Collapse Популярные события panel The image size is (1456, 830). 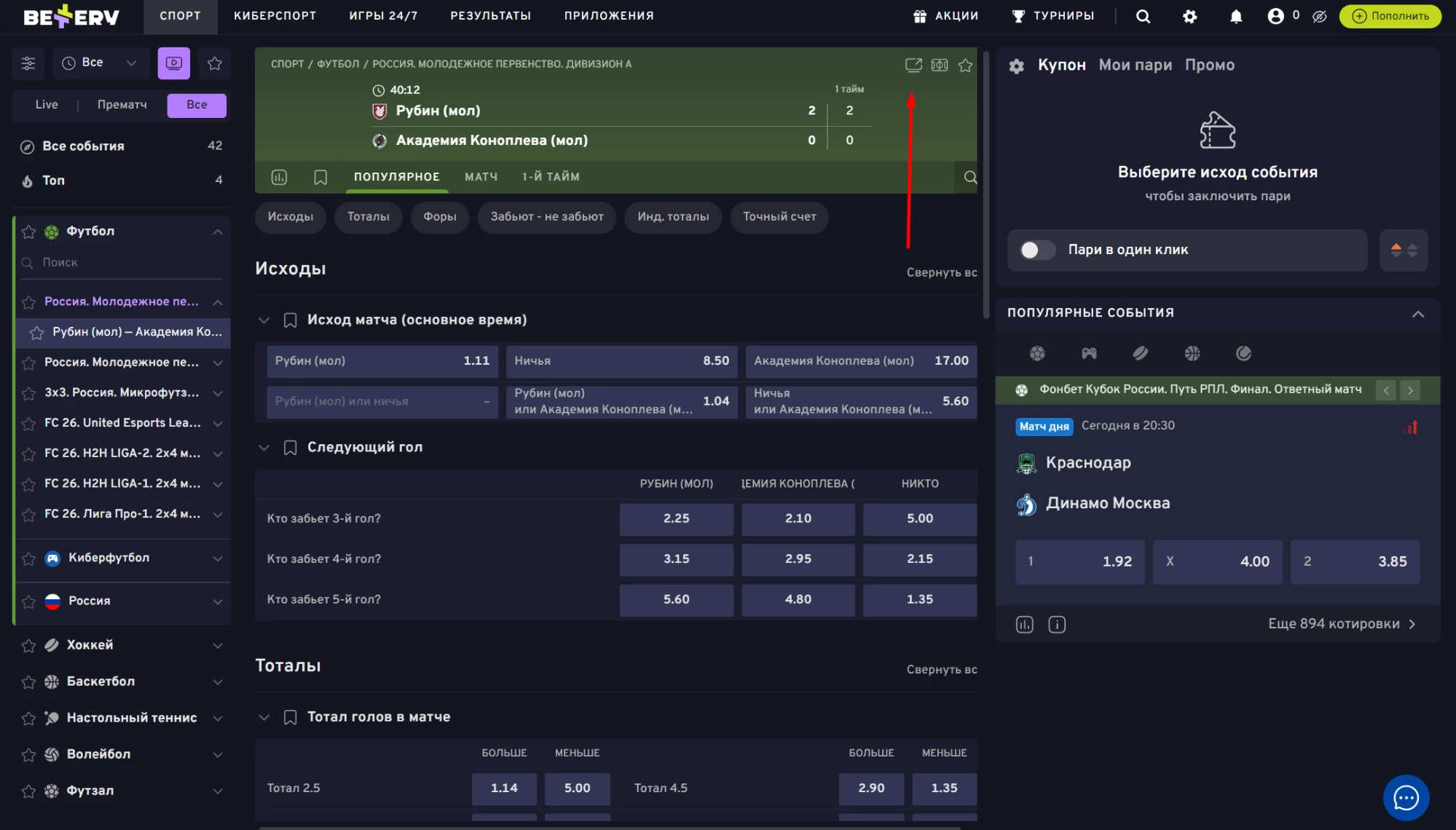coord(1417,314)
